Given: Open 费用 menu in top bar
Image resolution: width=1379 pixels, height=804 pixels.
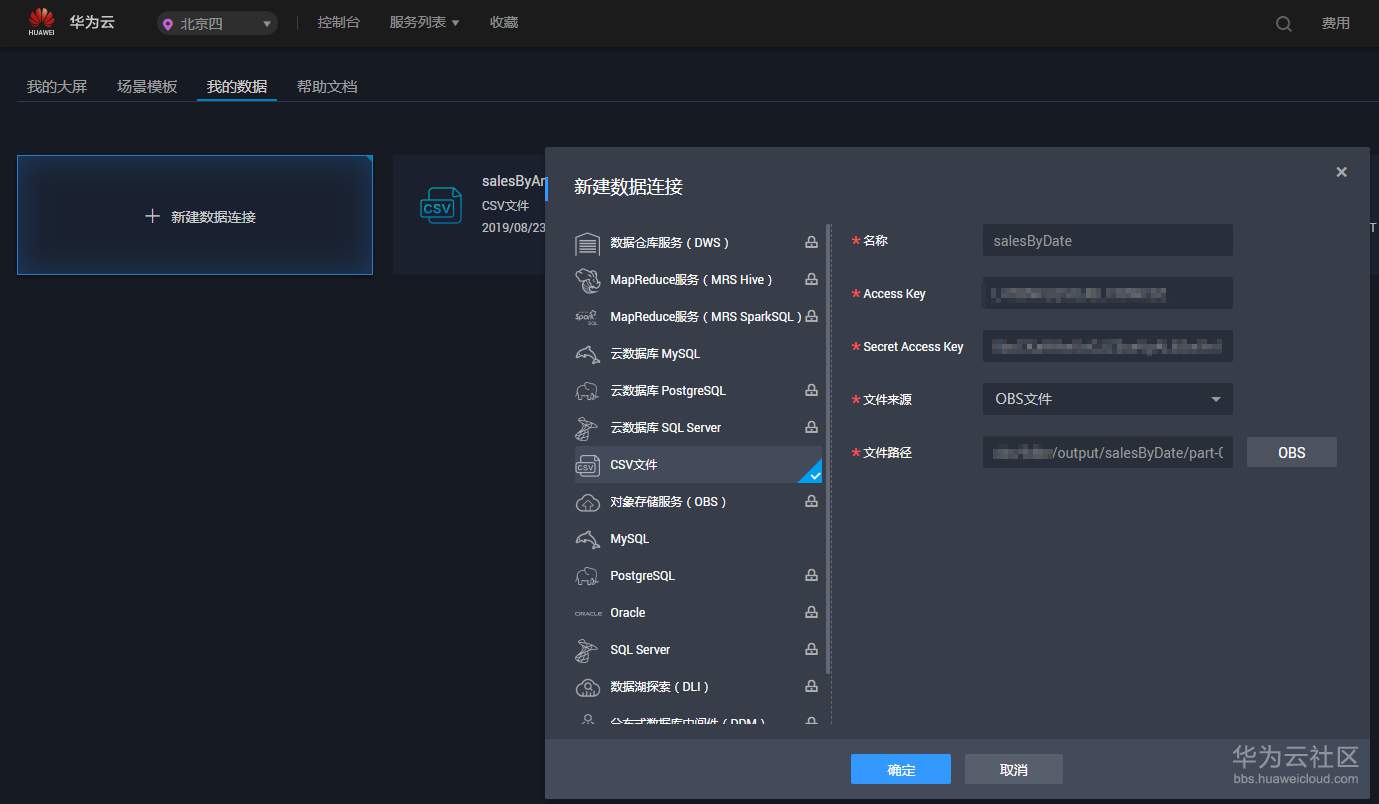Looking at the screenshot, I should pyautogui.click(x=1336, y=23).
